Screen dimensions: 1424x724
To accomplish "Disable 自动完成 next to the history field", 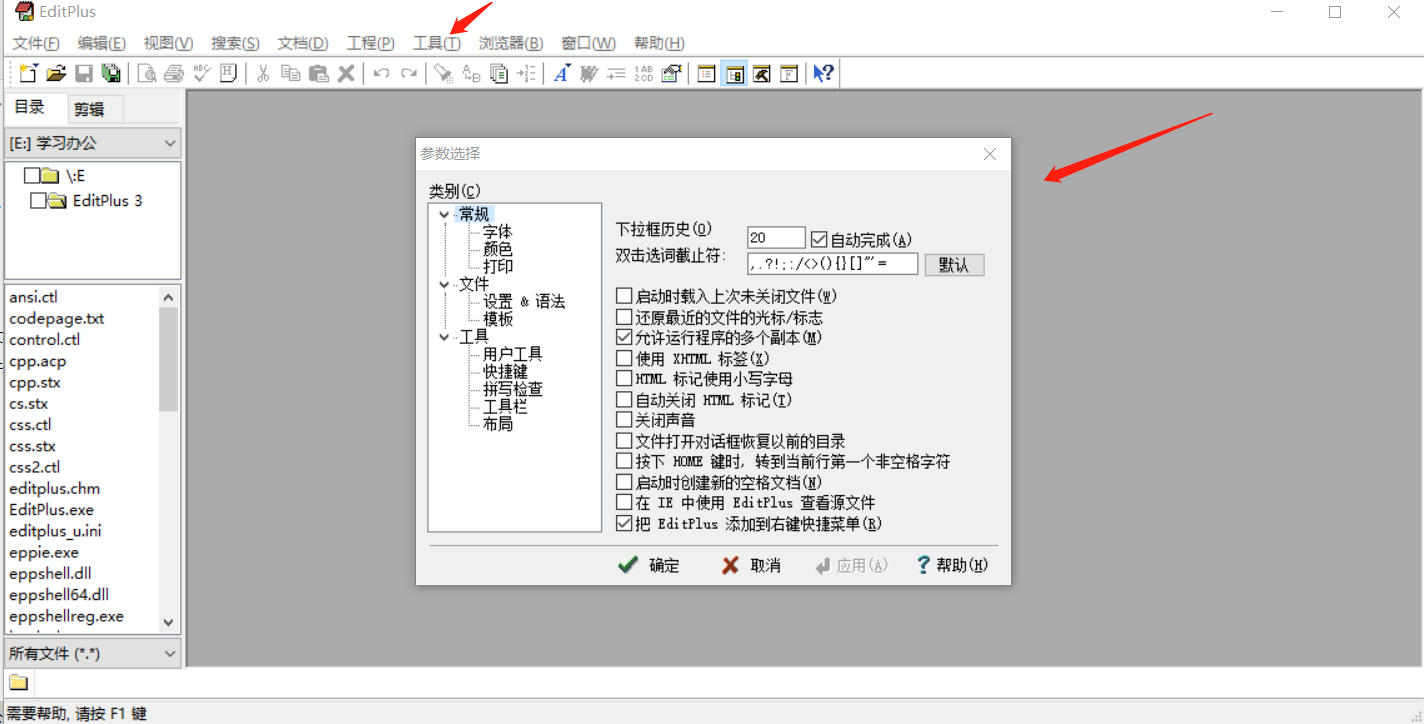I will (x=818, y=237).
